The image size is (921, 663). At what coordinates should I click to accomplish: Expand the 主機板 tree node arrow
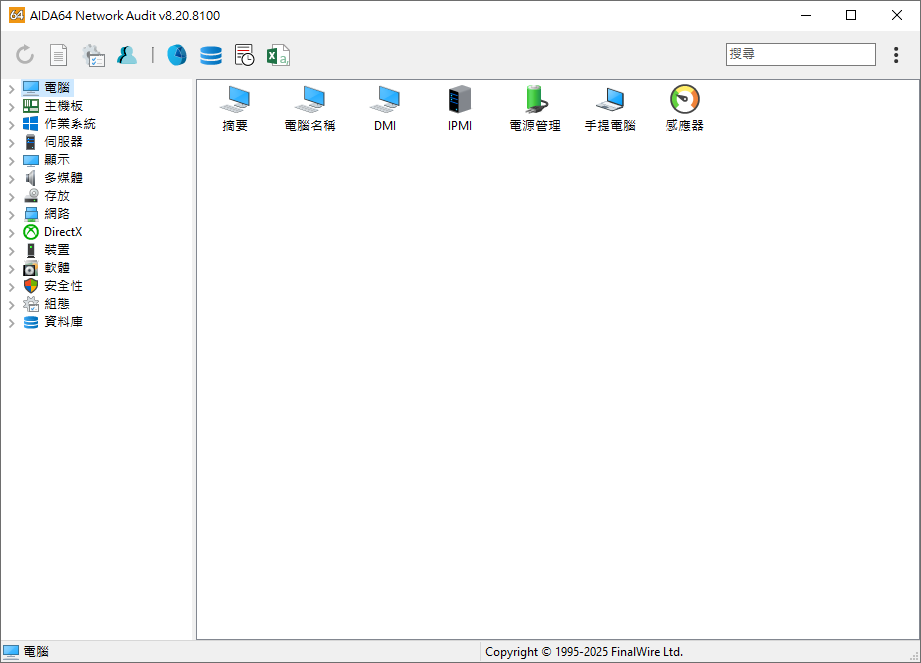[11, 107]
